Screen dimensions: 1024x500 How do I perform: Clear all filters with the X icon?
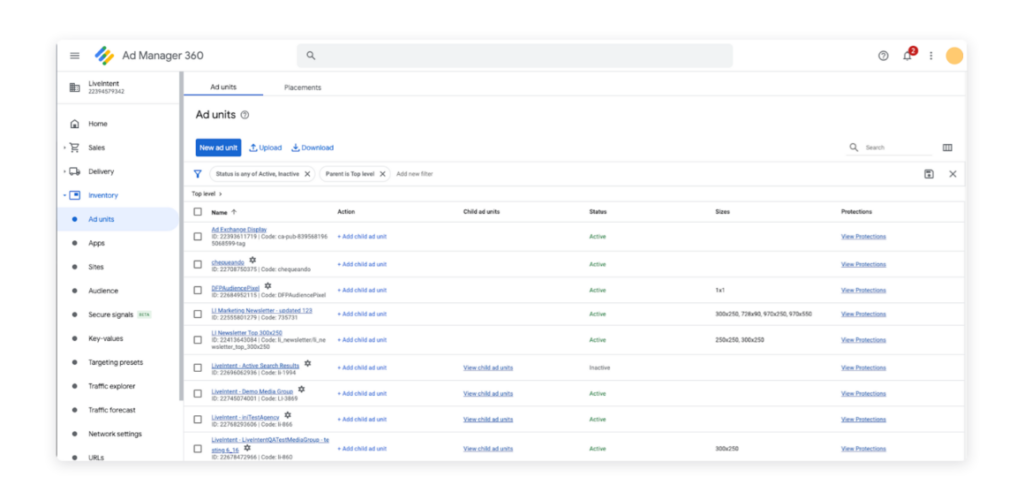[x=953, y=174]
